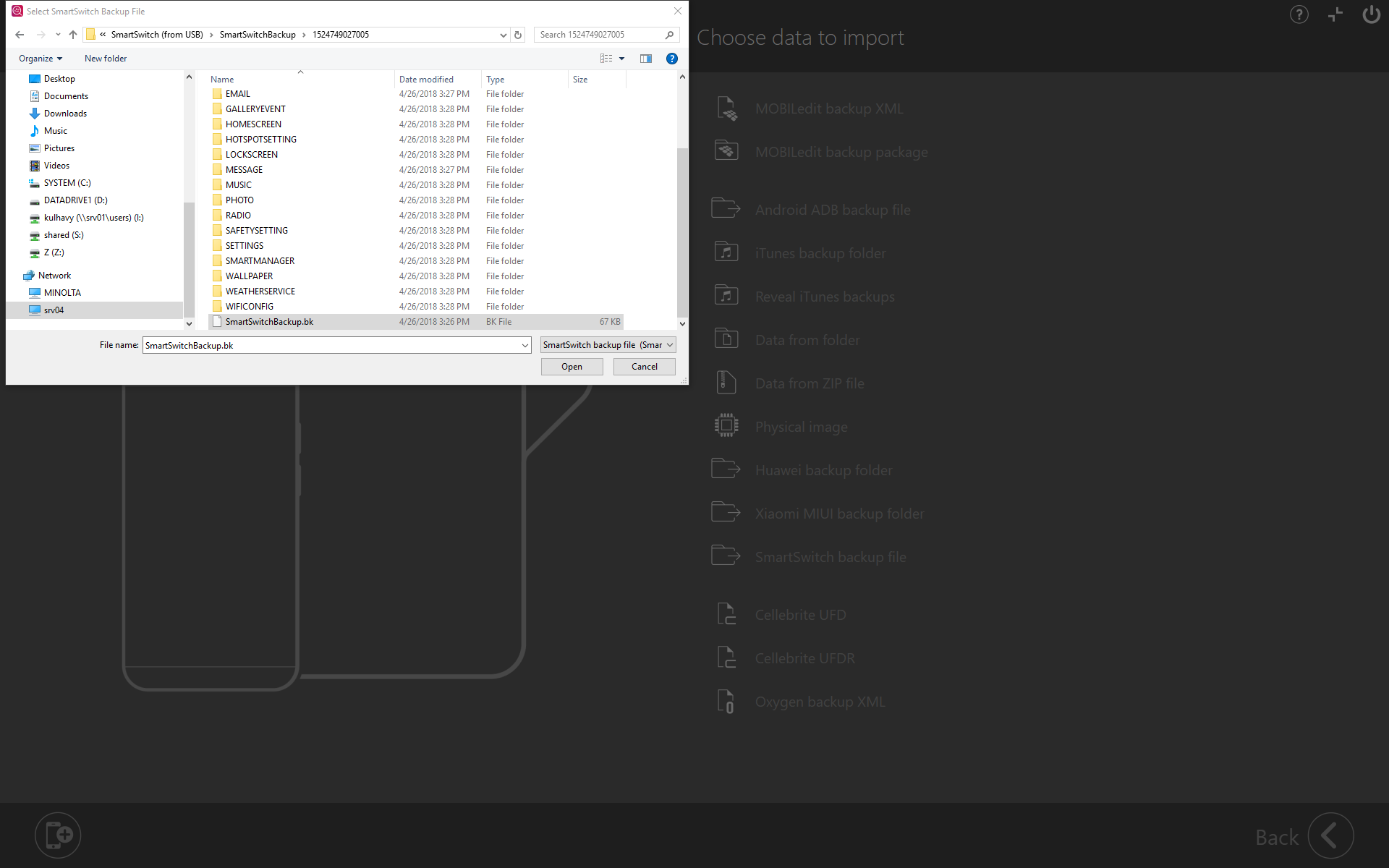Open the Organize menu
The width and height of the screenshot is (1389, 868).
[x=41, y=59]
